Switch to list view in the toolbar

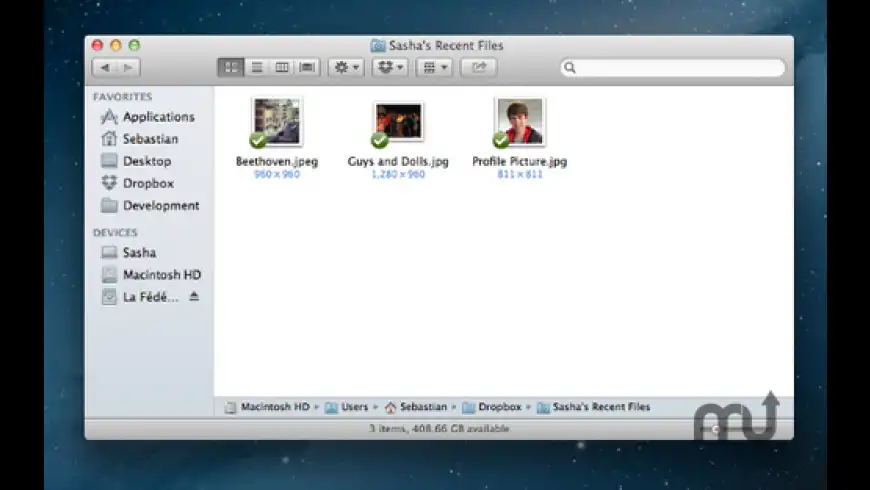pos(256,67)
